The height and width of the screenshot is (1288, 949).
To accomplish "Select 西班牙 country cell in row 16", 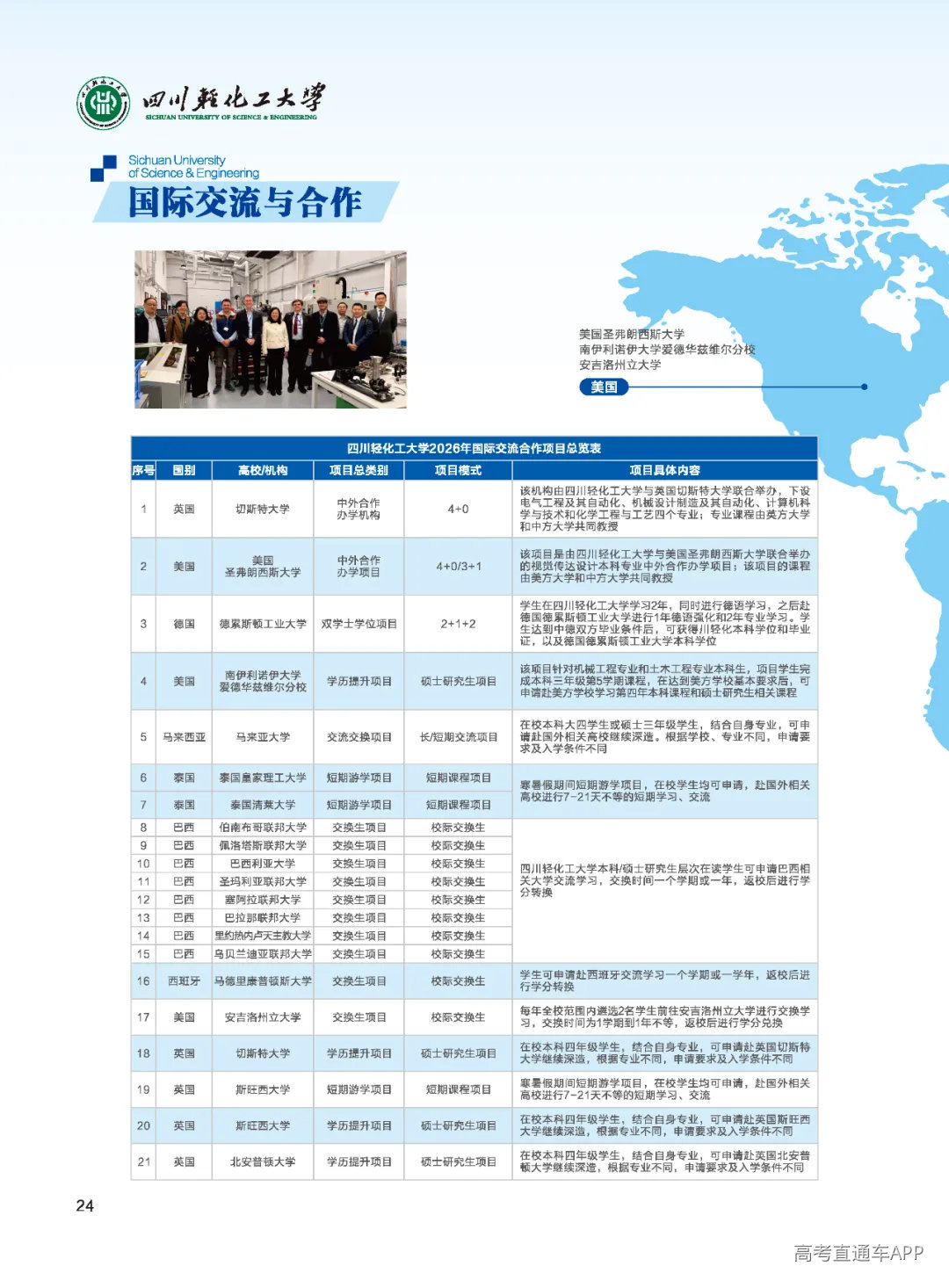I will (184, 981).
